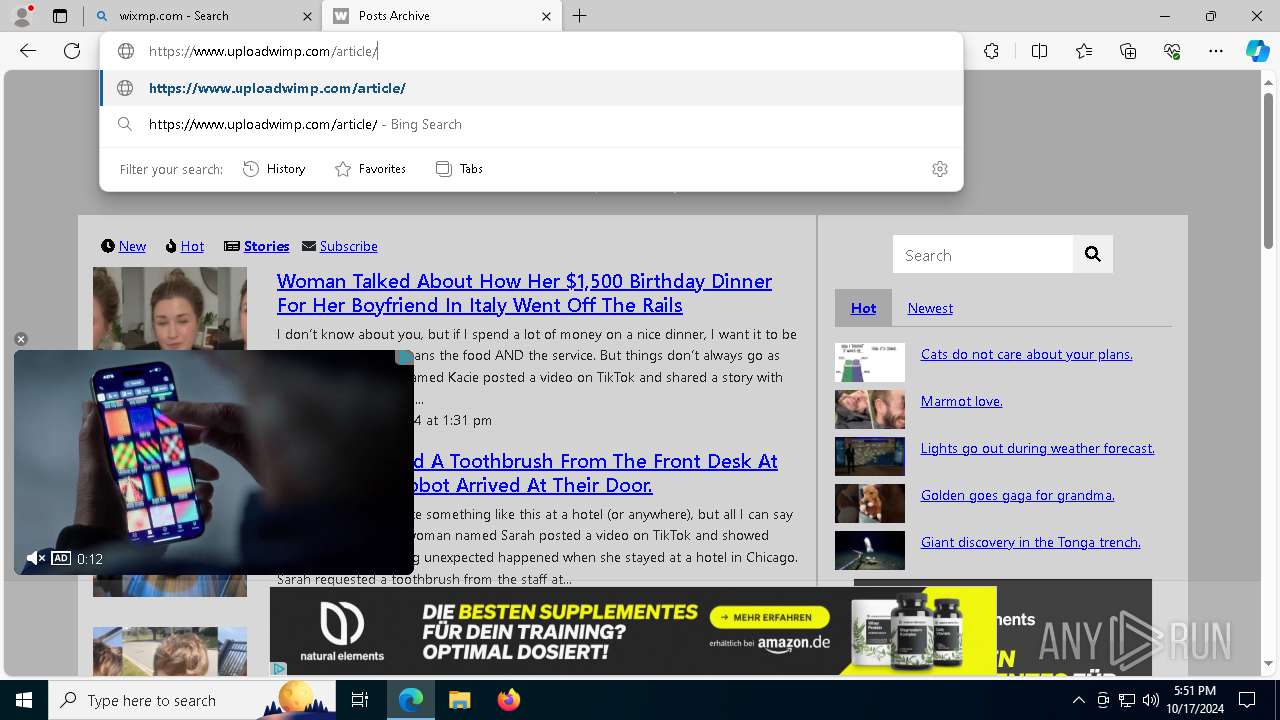Viewport: 1280px width, 720px height.
Task: Open Settings and more ellipsis menu
Action: point(1216,51)
